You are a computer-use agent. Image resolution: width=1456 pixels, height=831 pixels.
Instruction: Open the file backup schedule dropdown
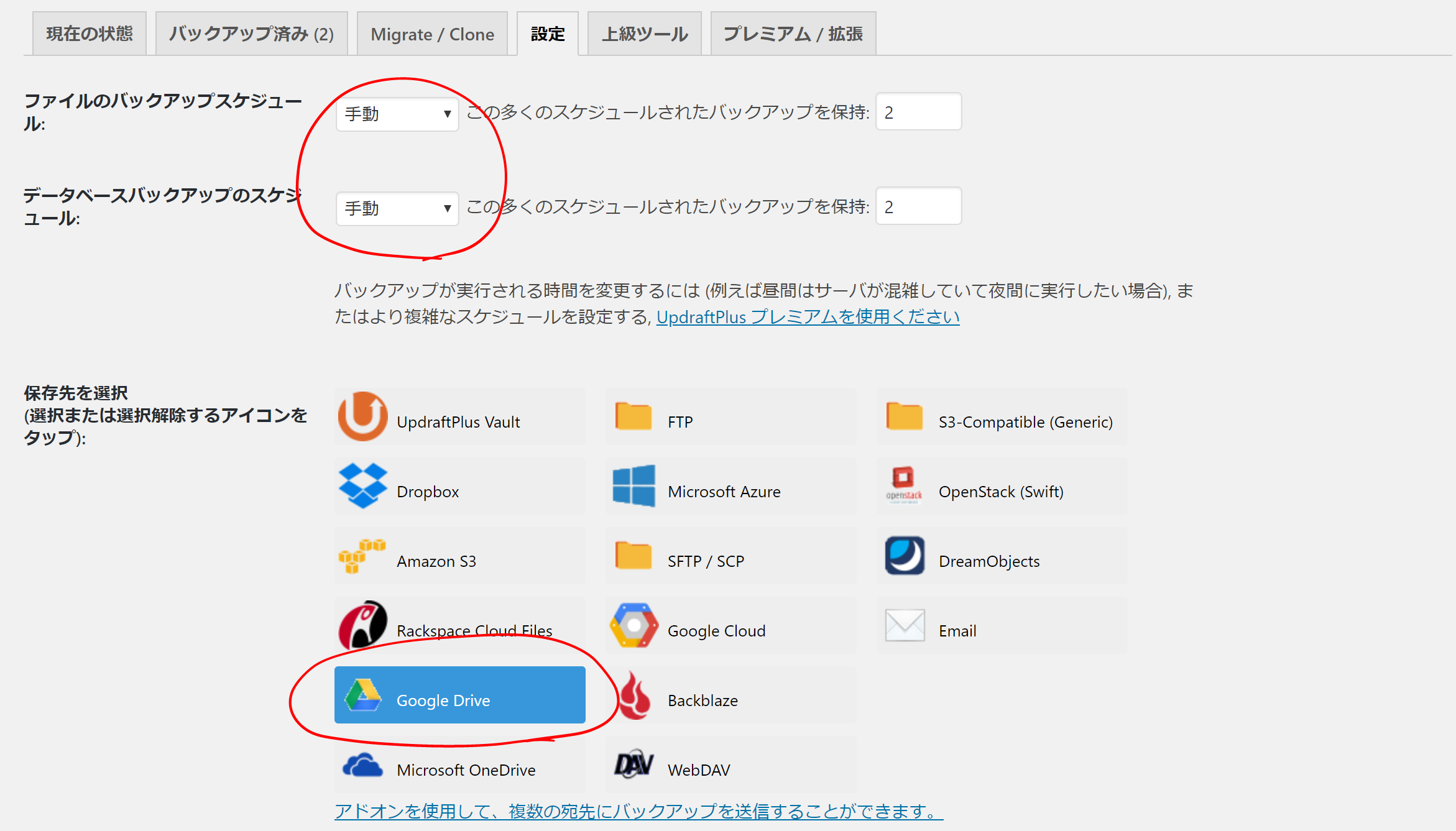pyautogui.click(x=397, y=114)
